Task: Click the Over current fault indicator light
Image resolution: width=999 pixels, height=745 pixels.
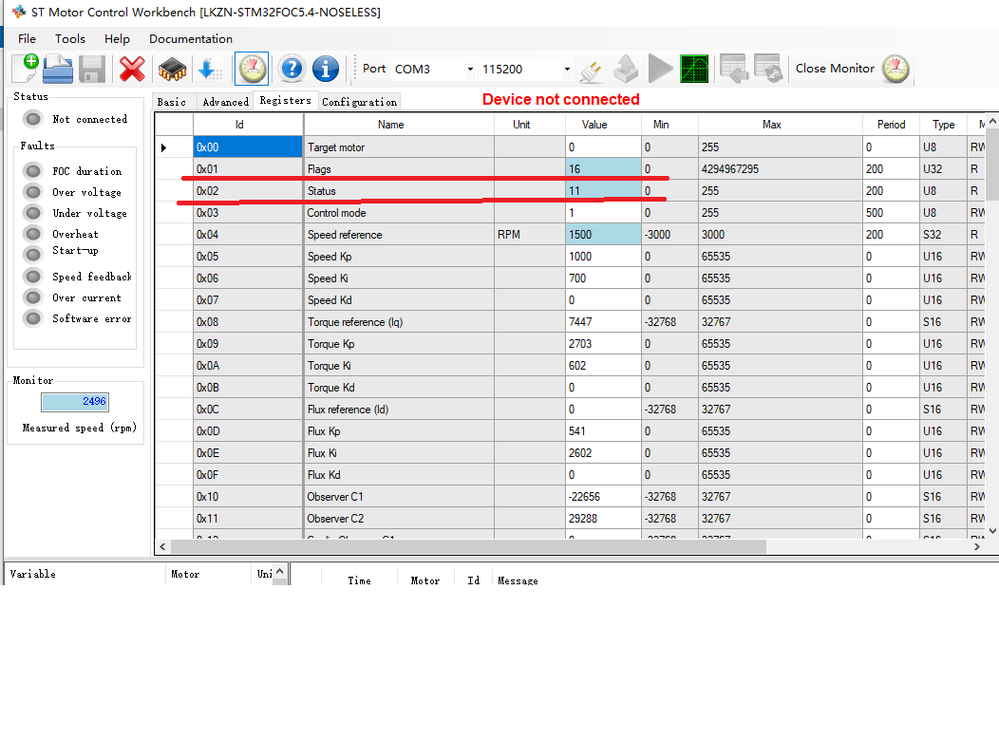Action: (x=32, y=298)
